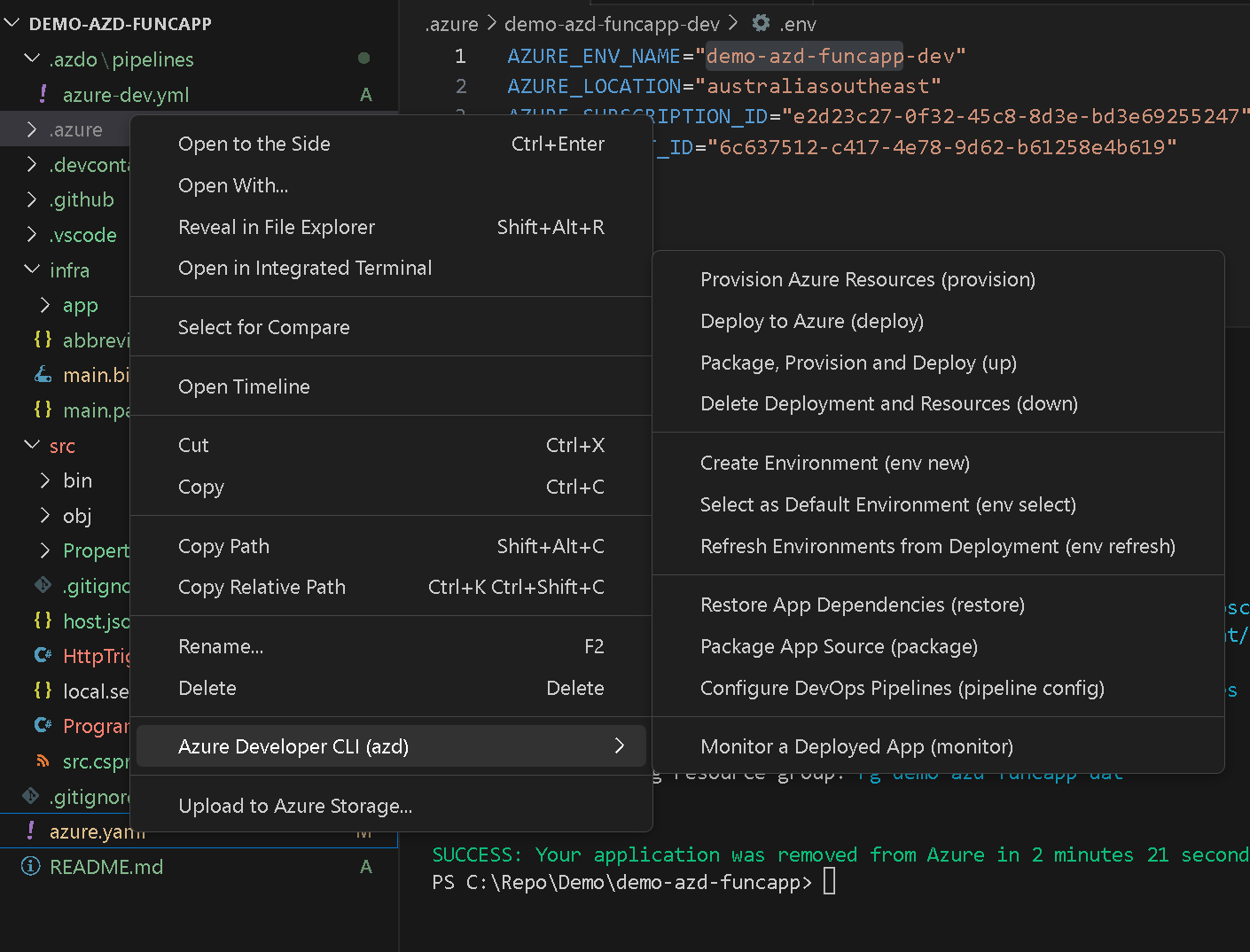
Task: Select Refresh Environments from Deployment
Action: point(938,546)
